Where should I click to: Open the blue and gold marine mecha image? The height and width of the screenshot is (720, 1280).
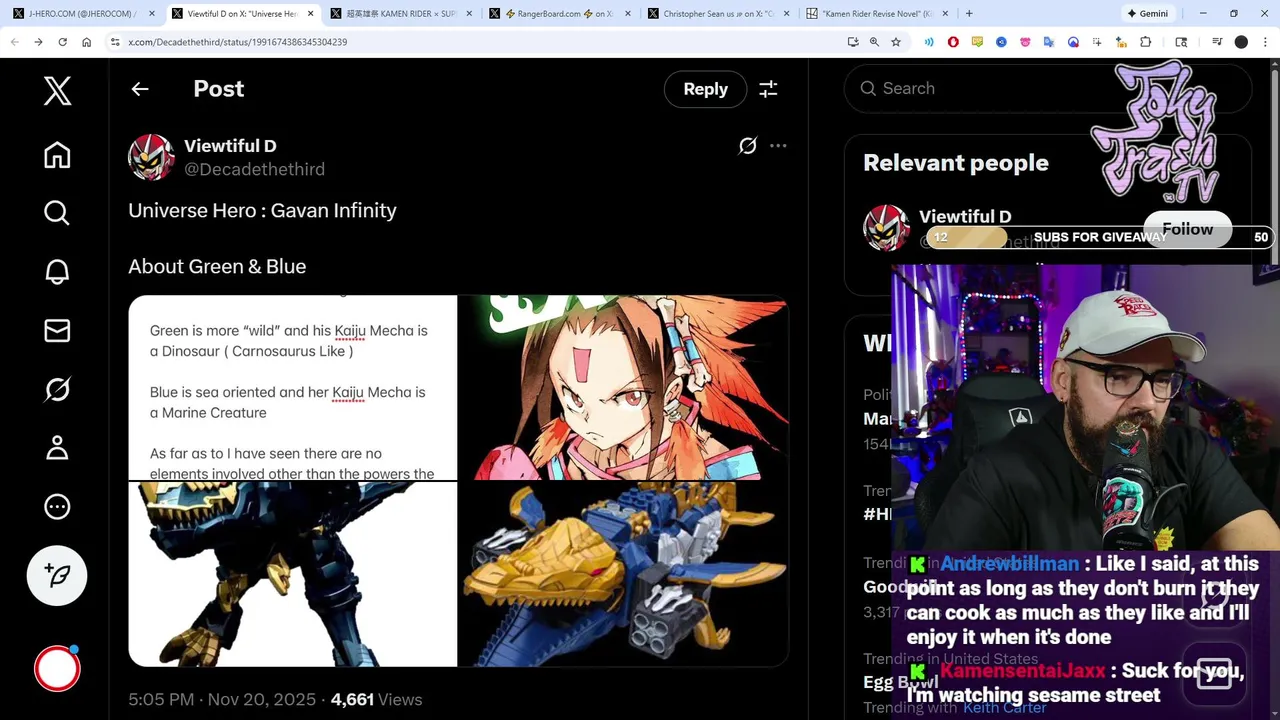coord(624,574)
